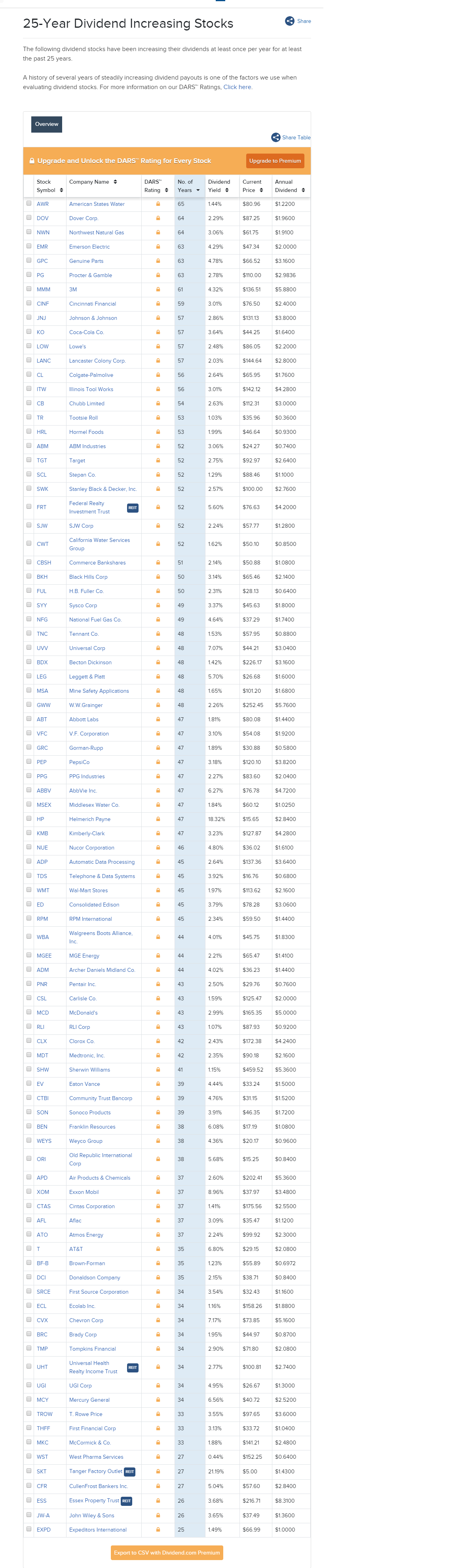The image size is (456, 1568).
Task: Click the lock icon in orange upgrade banner
Action: click(32, 161)
